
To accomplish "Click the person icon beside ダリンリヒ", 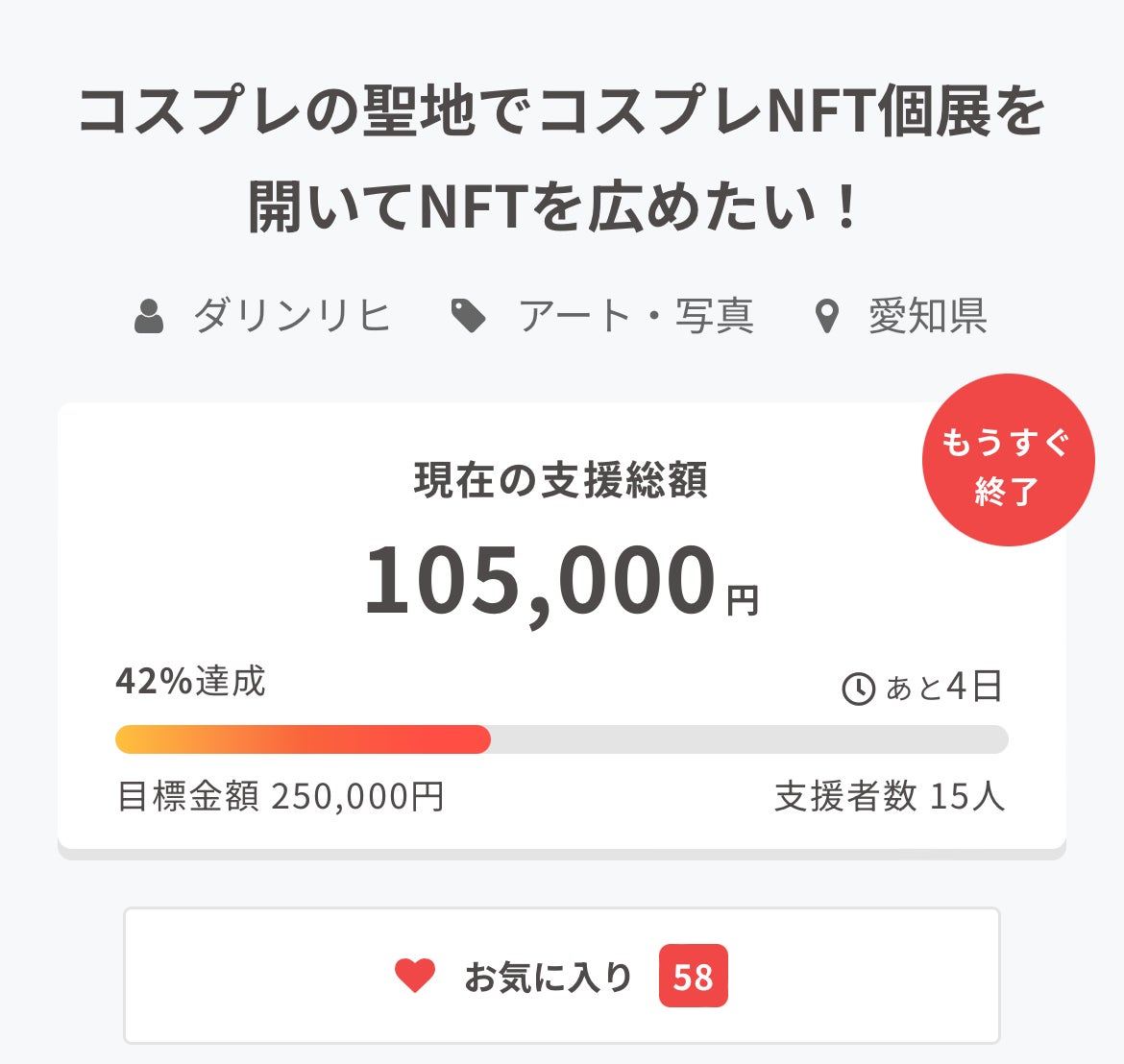I will [x=149, y=316].
